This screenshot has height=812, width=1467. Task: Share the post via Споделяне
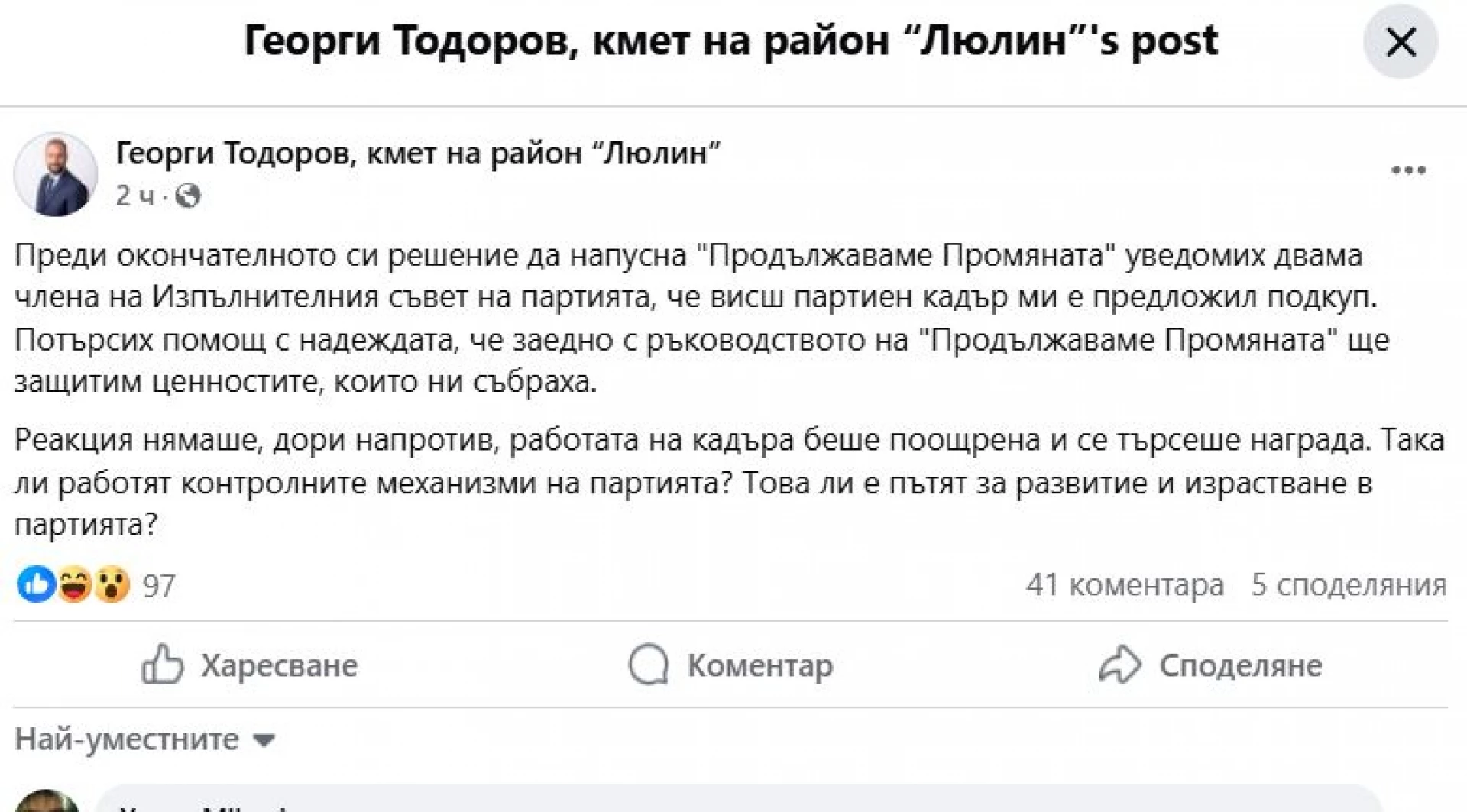1210,665
